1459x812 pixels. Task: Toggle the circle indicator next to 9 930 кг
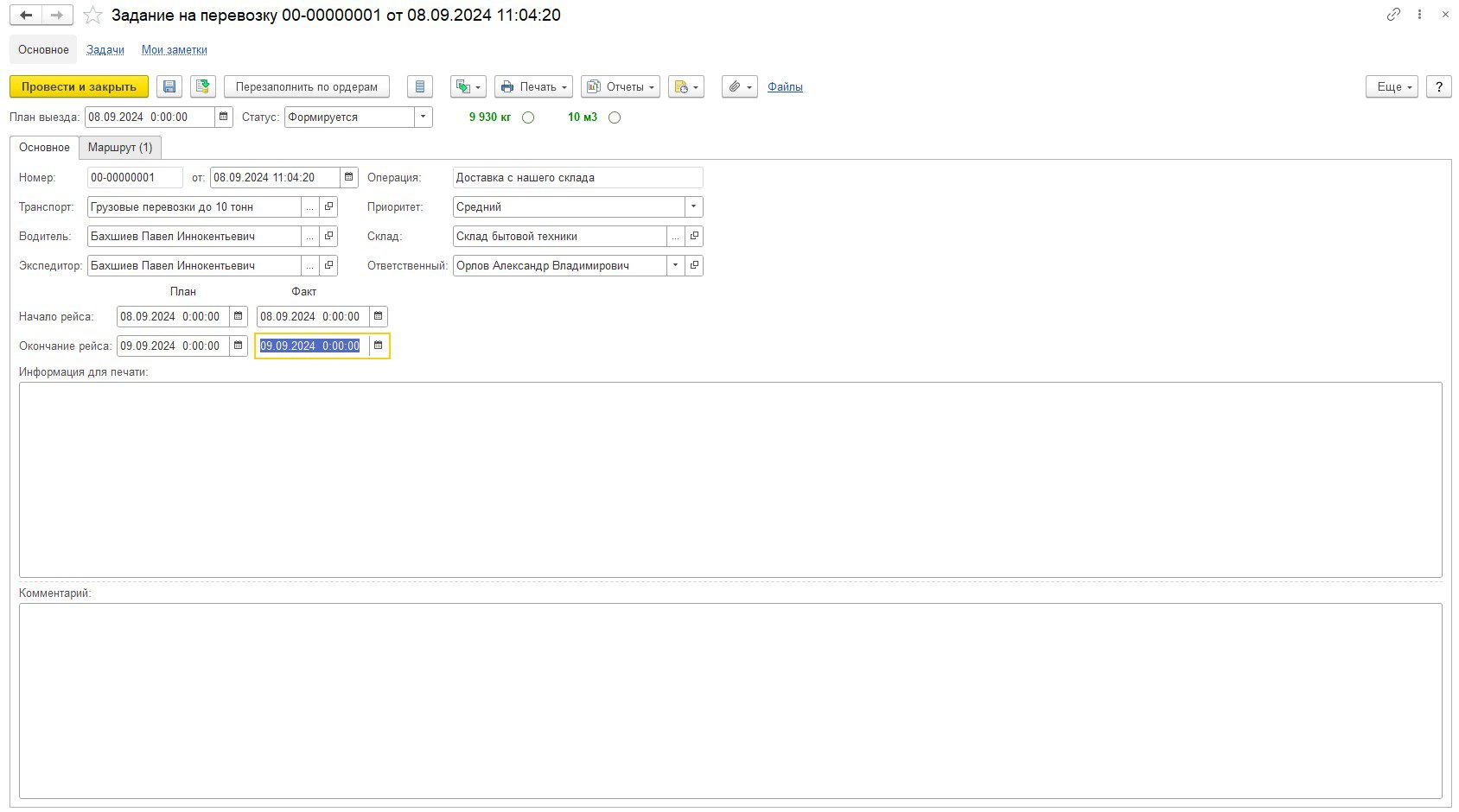tap(528, 117)
